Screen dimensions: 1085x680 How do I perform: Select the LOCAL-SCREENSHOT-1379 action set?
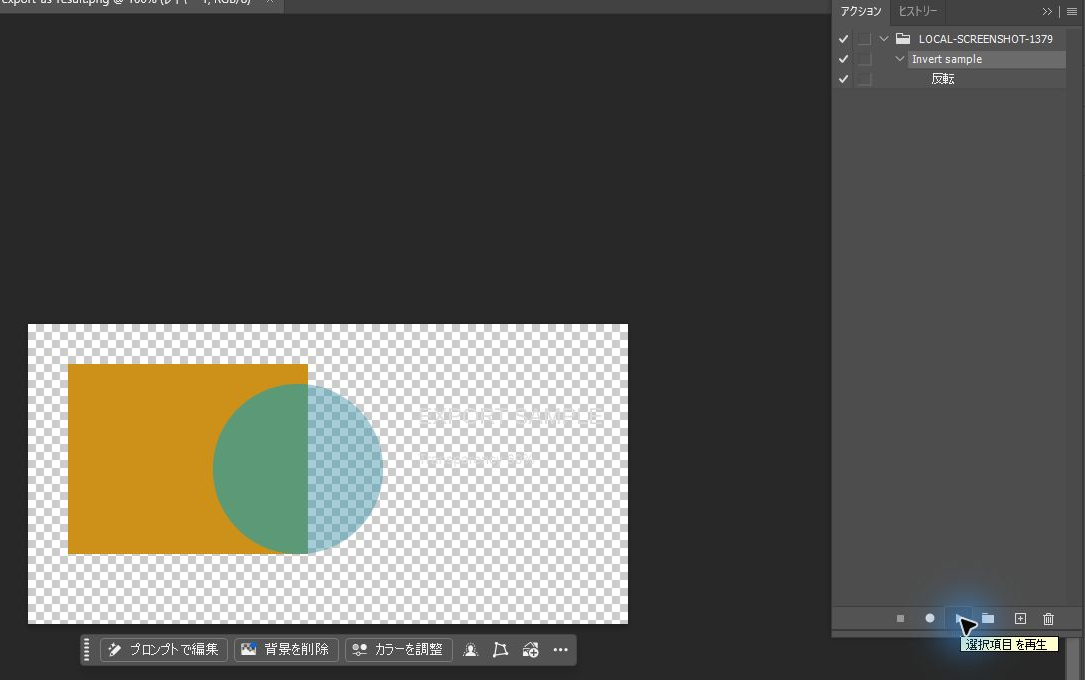point(985,39)
